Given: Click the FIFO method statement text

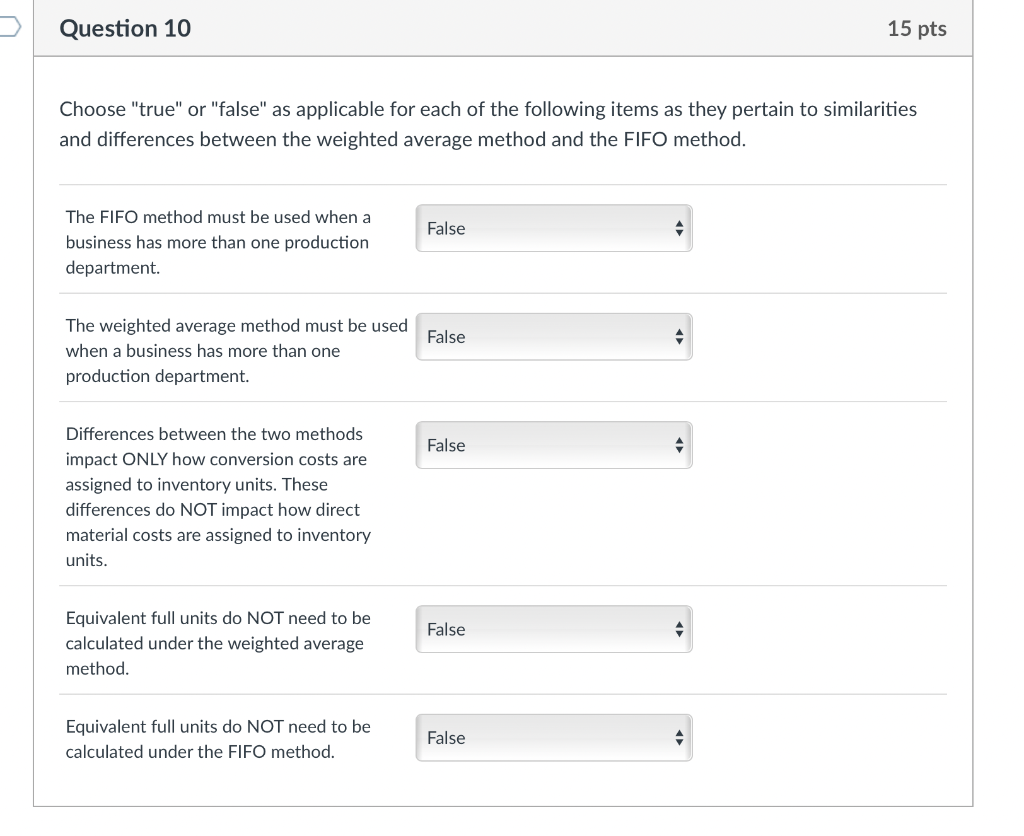Looking at the screenshot, I should (218, 242).
